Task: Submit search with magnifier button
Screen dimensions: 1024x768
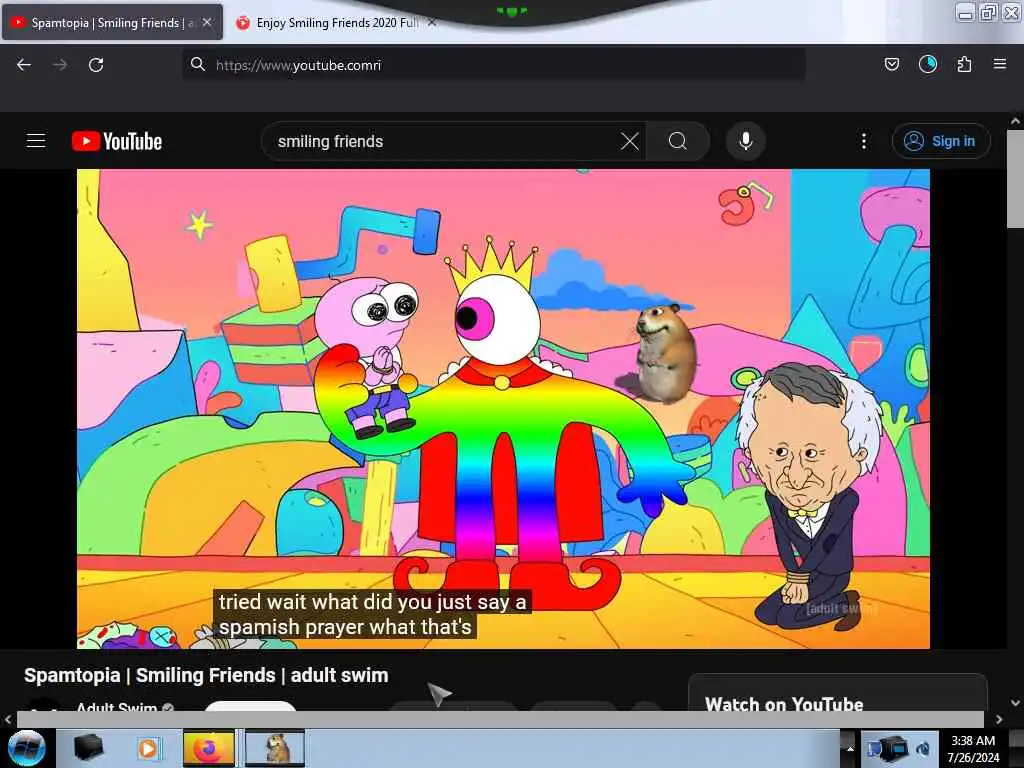Action: pyautogui.click(x=678, y=141)
